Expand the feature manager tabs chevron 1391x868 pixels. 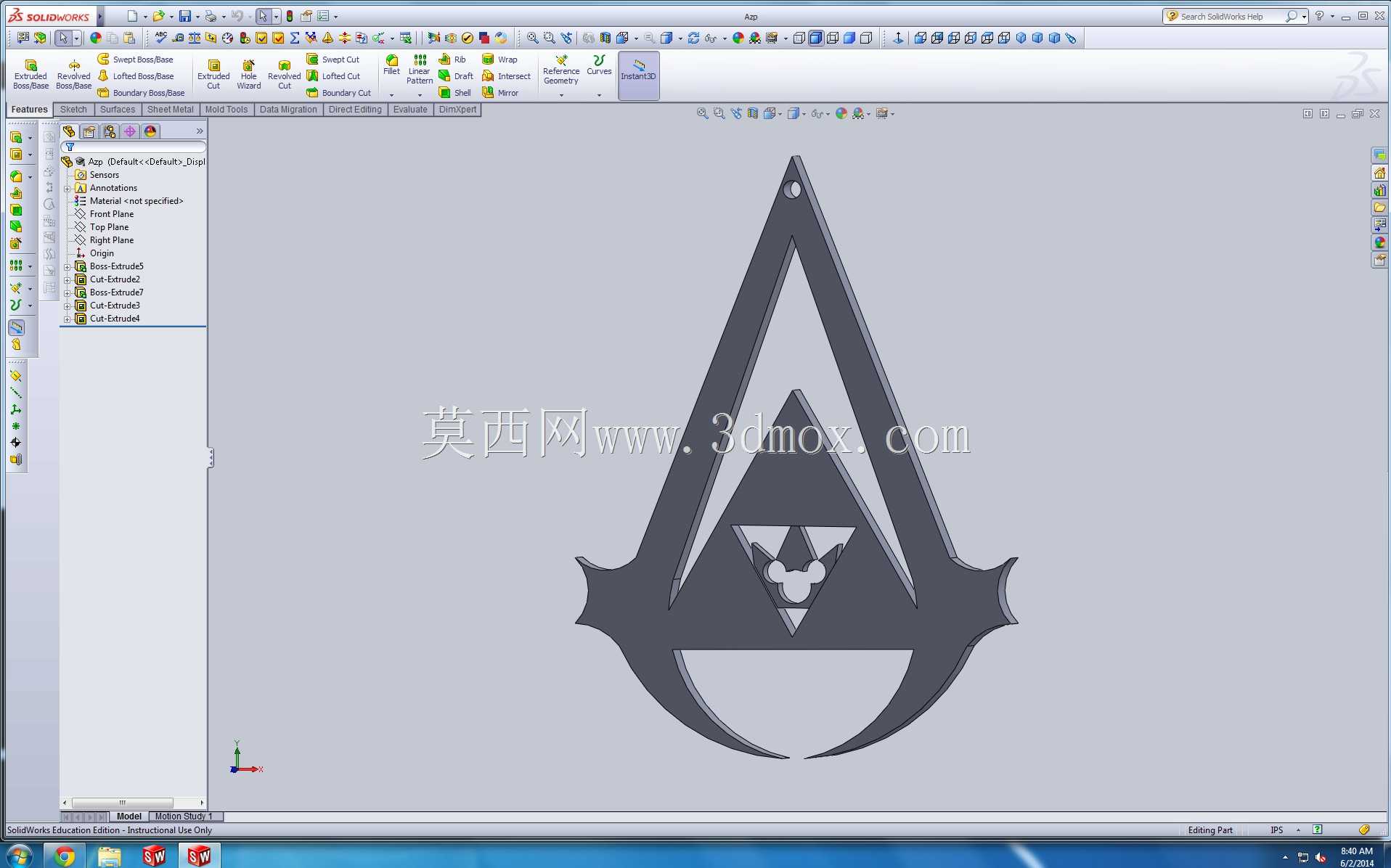(200, 131)
